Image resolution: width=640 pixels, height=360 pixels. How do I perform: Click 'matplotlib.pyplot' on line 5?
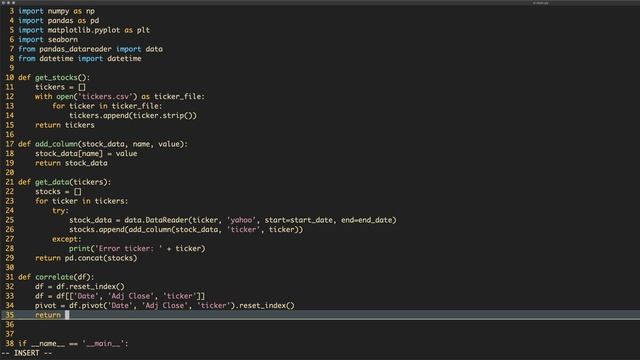click(x=84, y=30)
